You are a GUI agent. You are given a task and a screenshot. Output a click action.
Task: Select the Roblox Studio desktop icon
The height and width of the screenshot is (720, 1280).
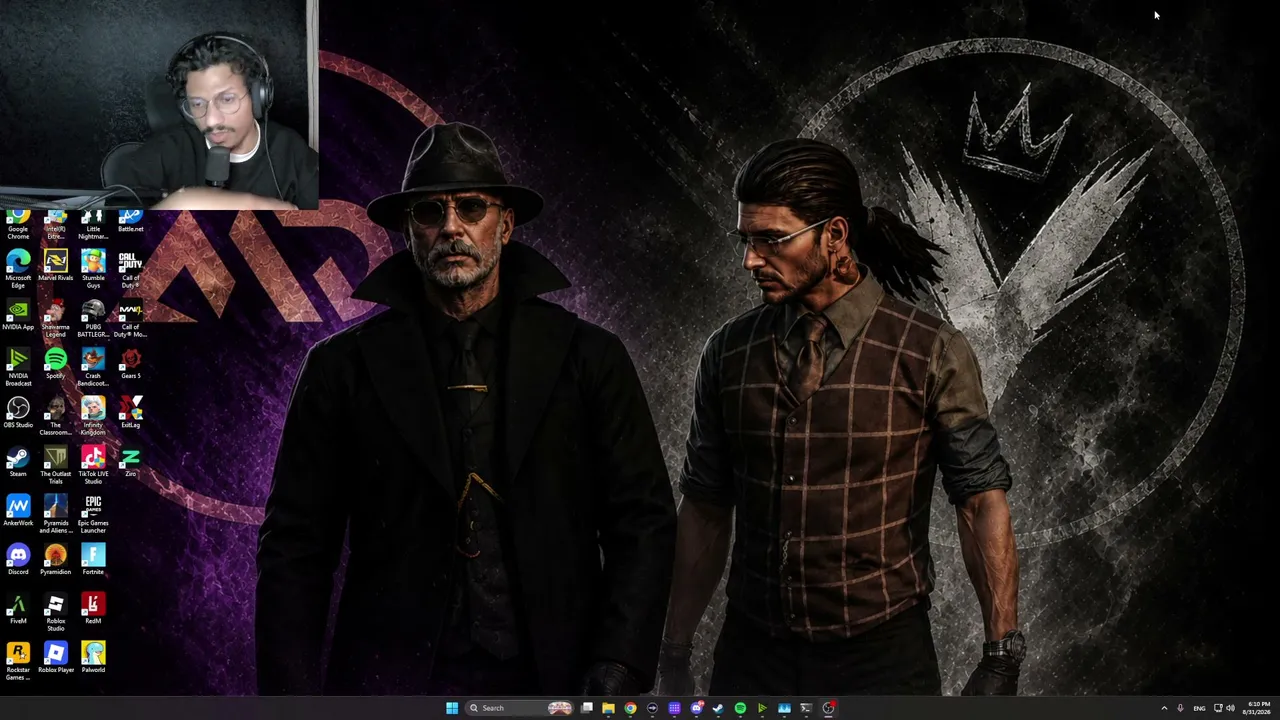click(x=55, y=612)
